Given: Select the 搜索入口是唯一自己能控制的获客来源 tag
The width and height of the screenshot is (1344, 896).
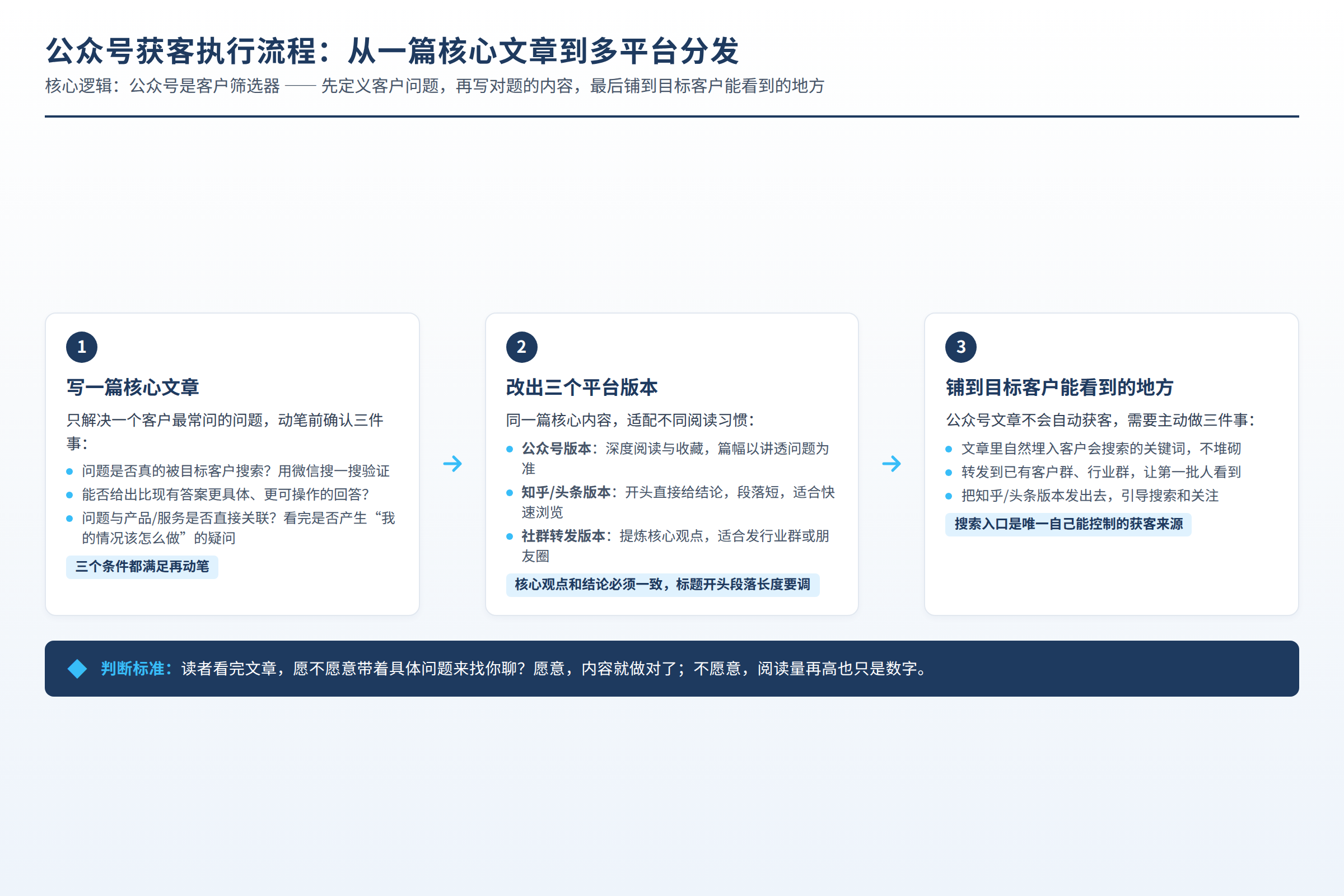Looking at the screenshot, I should point(1068,524).
